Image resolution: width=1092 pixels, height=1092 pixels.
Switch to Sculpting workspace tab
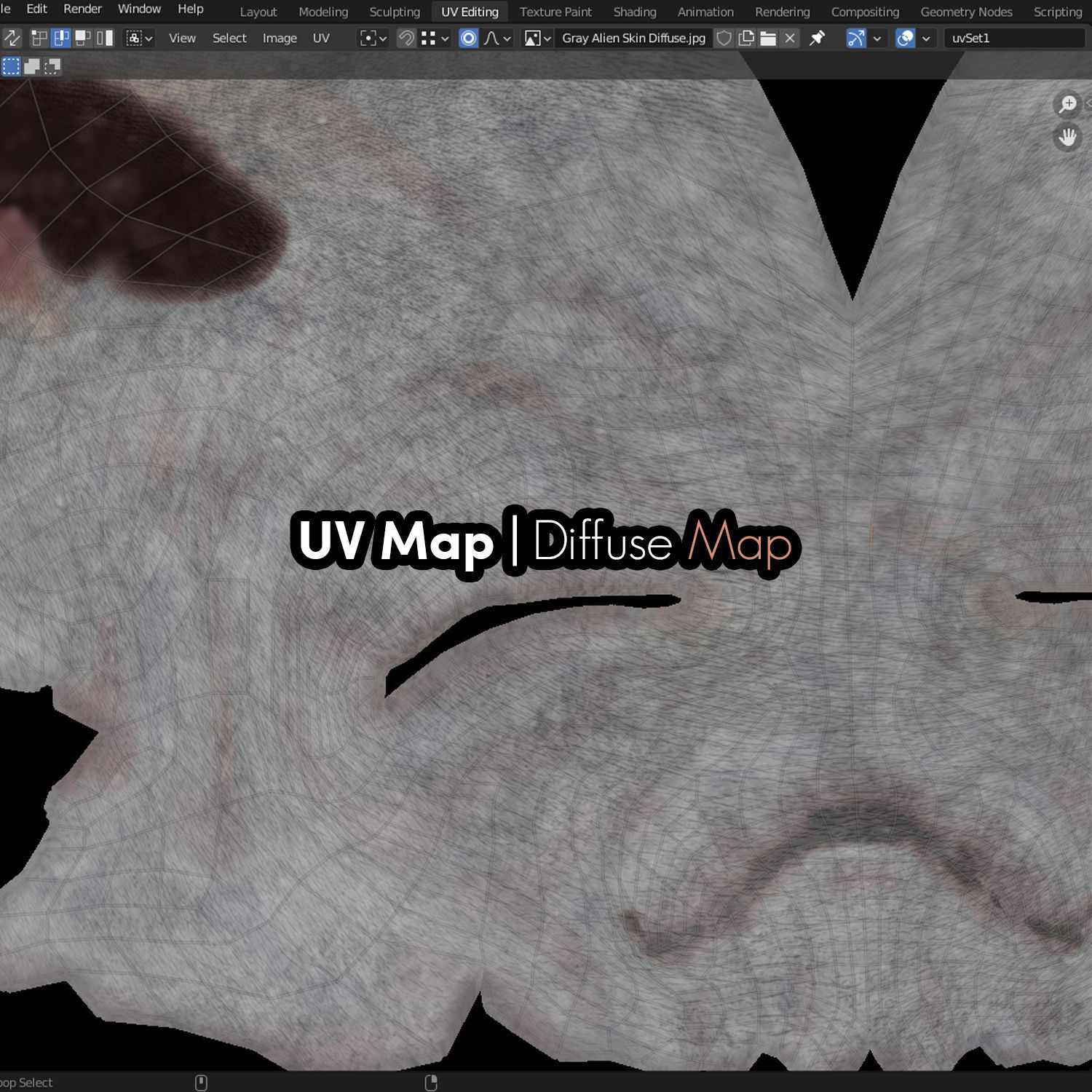(x=395, y=12)
